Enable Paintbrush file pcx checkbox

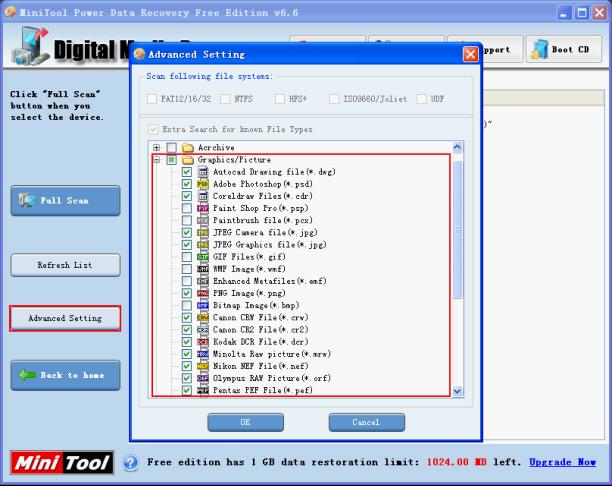[x=187, y=220]
